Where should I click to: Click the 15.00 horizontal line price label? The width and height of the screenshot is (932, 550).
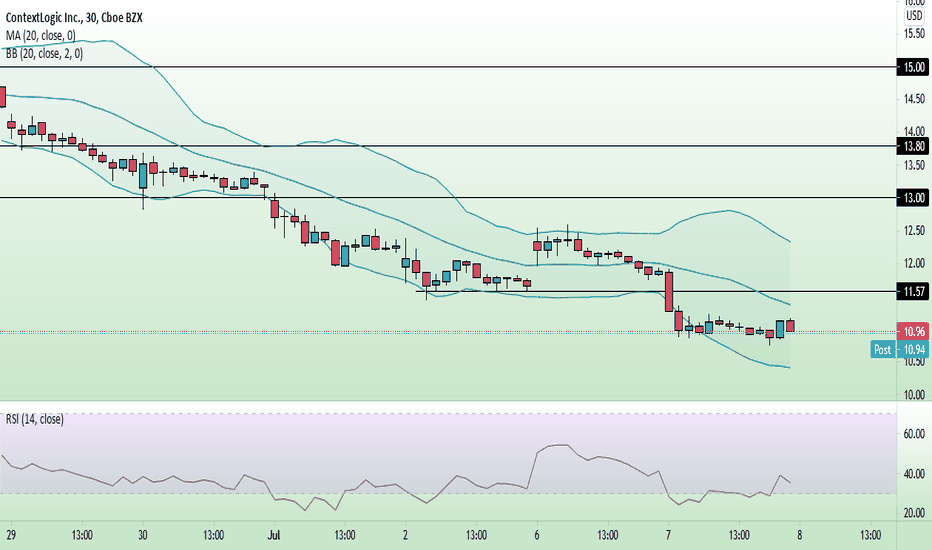(912, 67)
